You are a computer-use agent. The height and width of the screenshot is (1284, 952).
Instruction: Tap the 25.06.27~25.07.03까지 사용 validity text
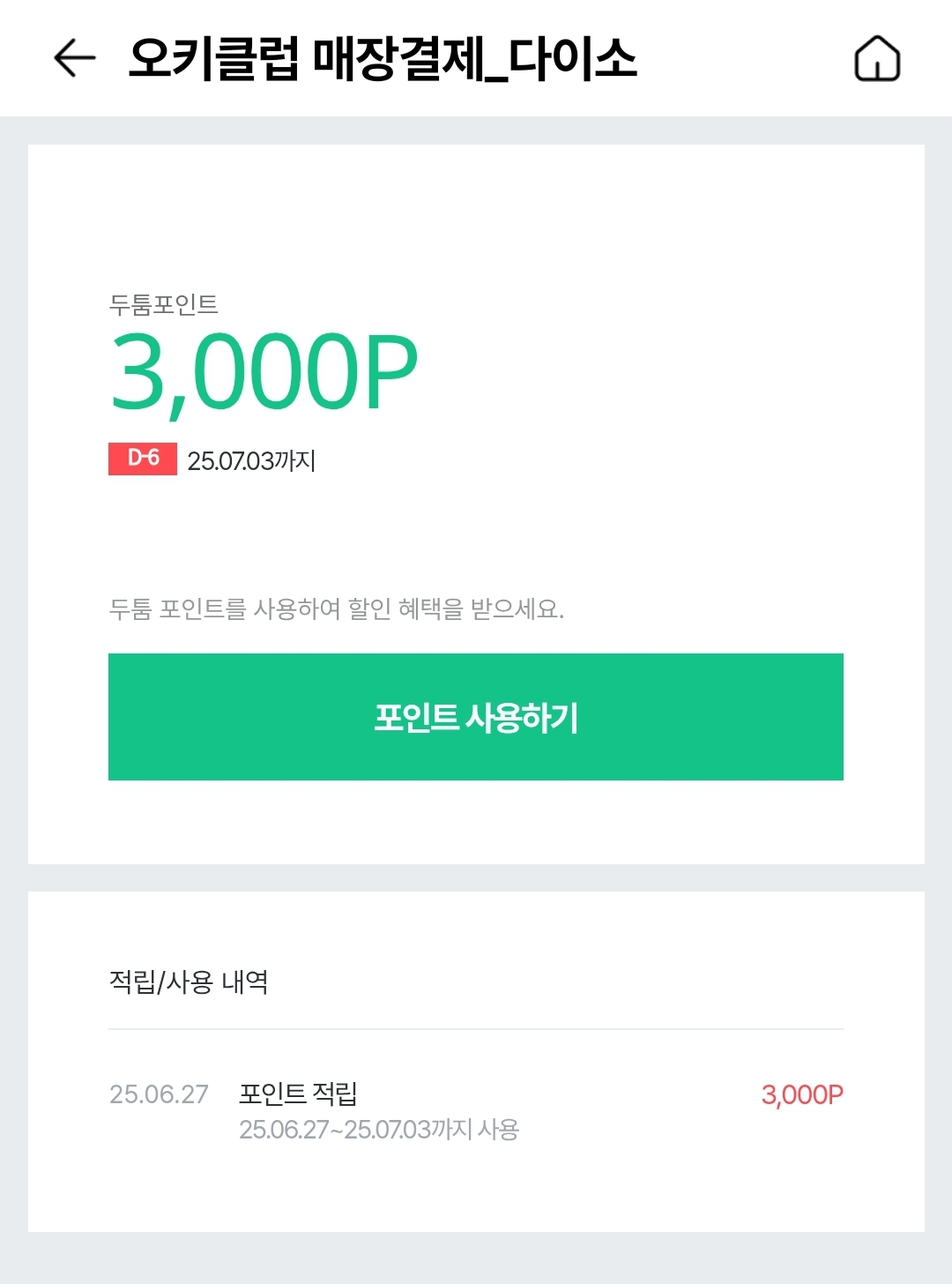coord(379,1130)
